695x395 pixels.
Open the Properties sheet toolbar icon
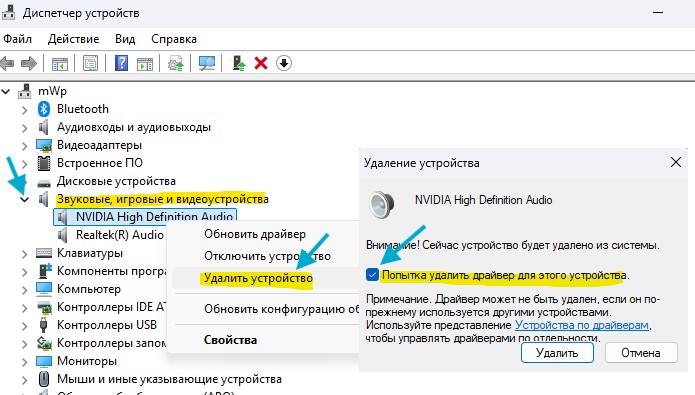point(90,63)
